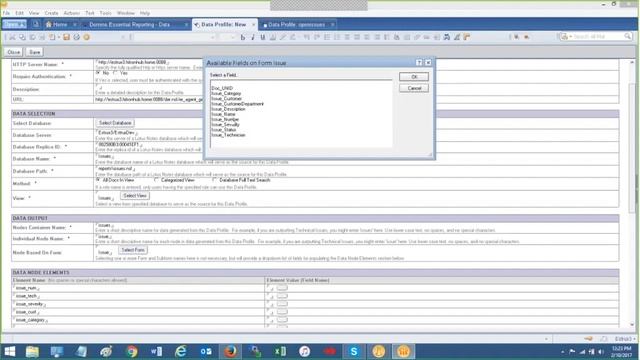Open the Open dropdown button at top left
Image resolution: width=640 pixels, height=360 pixels.
[x=14, y=24]
